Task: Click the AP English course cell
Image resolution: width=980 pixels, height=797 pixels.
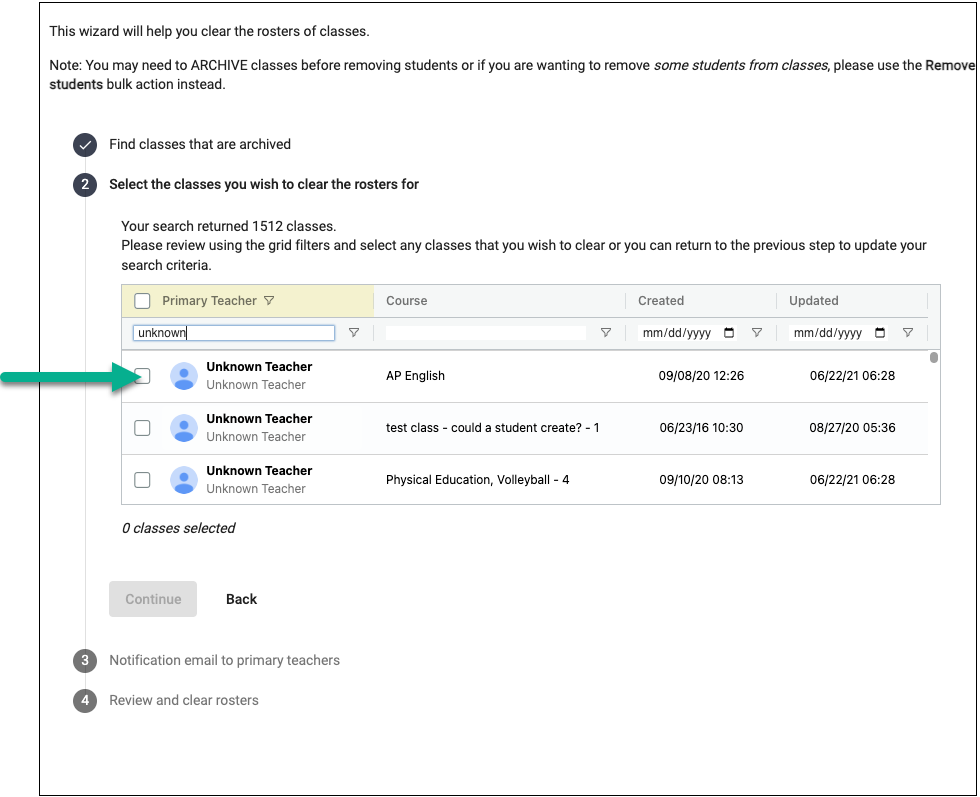Action: tap(416, 376)
